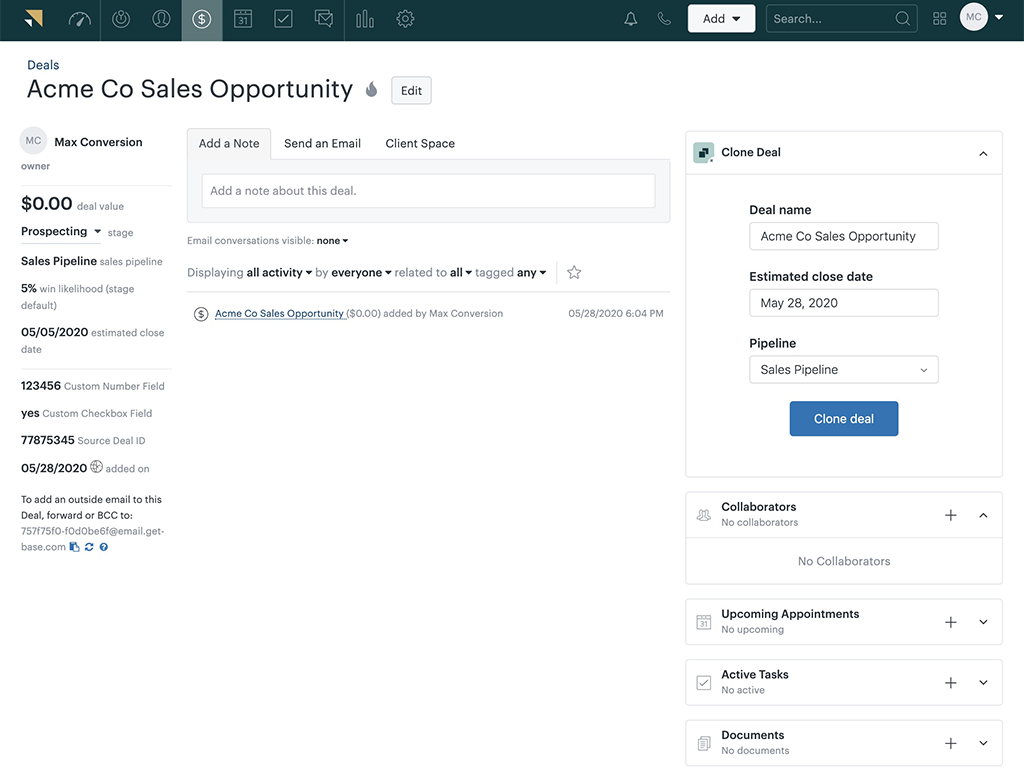Toggle the star filter in activity feed
1024x768 pixels.
[x=574, y=272]
